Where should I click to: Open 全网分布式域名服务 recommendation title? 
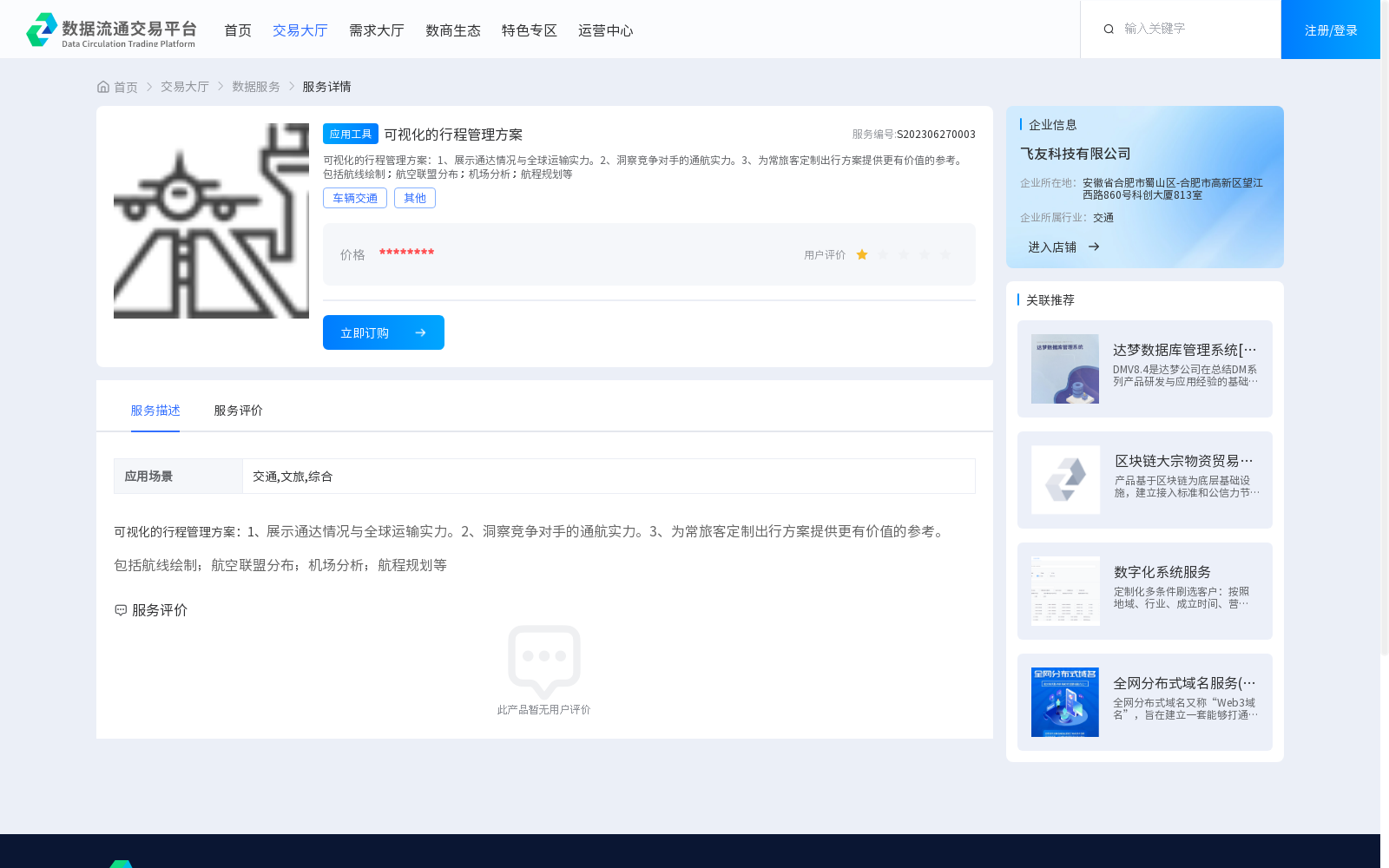1185,683
